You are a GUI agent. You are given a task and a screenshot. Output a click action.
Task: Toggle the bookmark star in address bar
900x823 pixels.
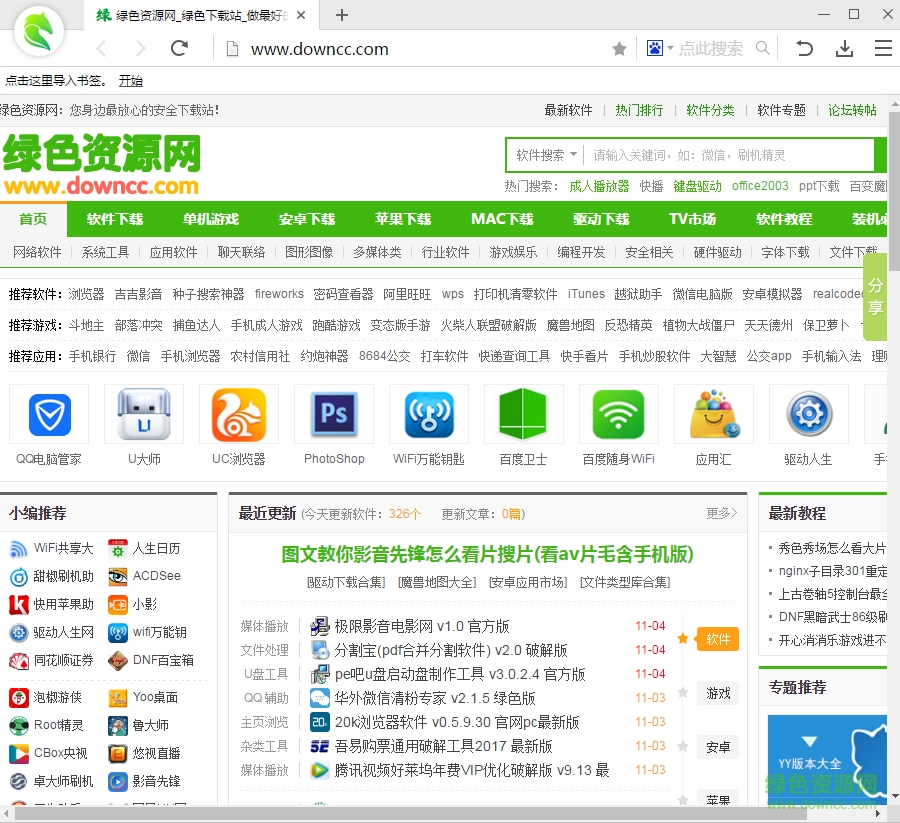pyautogui.click(x=620, y=47)
